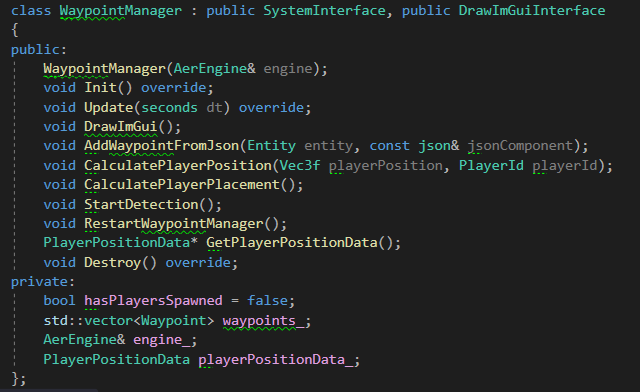640x392 pixels.
Task: Click GetPlayerPositionData method name
Action: [292, 243]
